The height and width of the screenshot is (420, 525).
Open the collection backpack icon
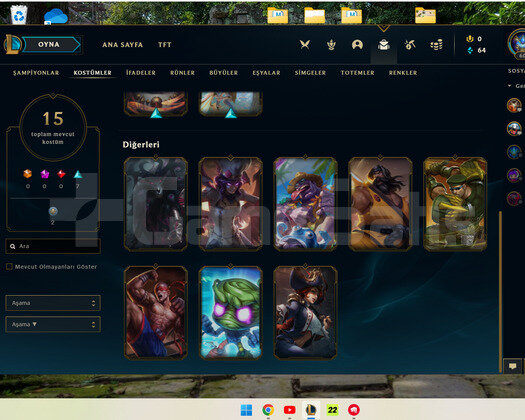[x=384, y=45]
